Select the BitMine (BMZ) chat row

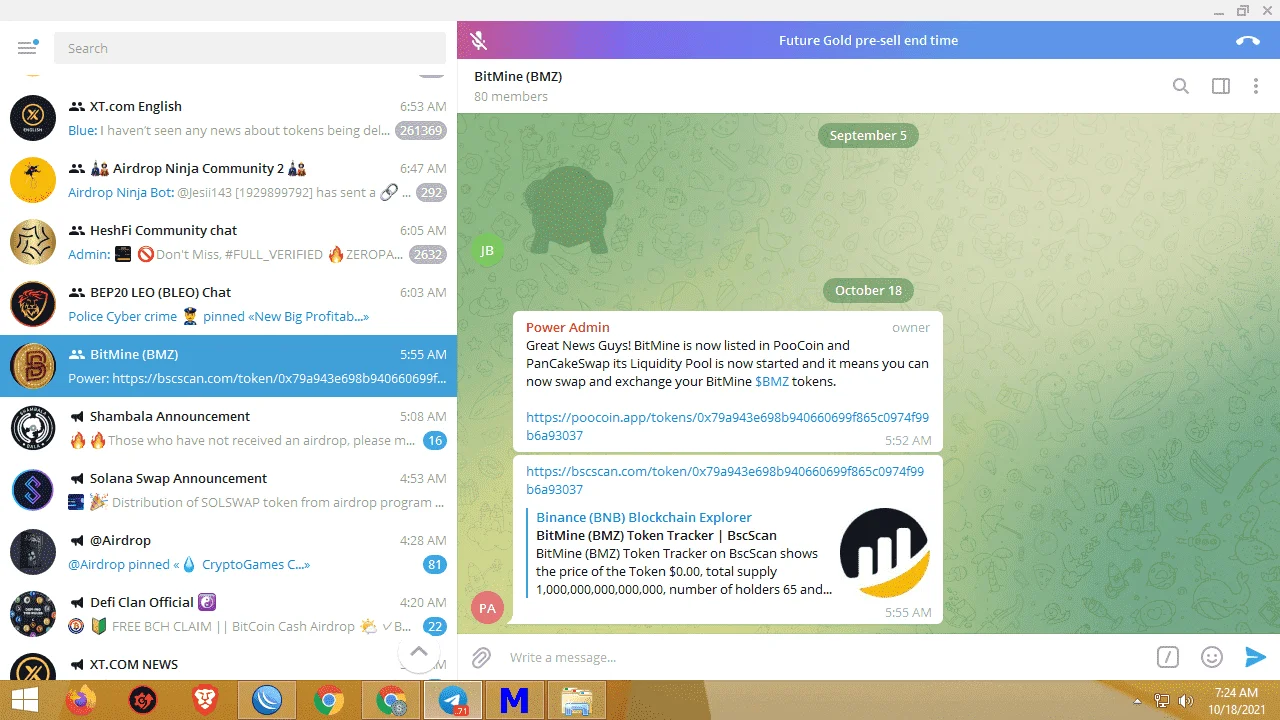[x=228, y=366]
